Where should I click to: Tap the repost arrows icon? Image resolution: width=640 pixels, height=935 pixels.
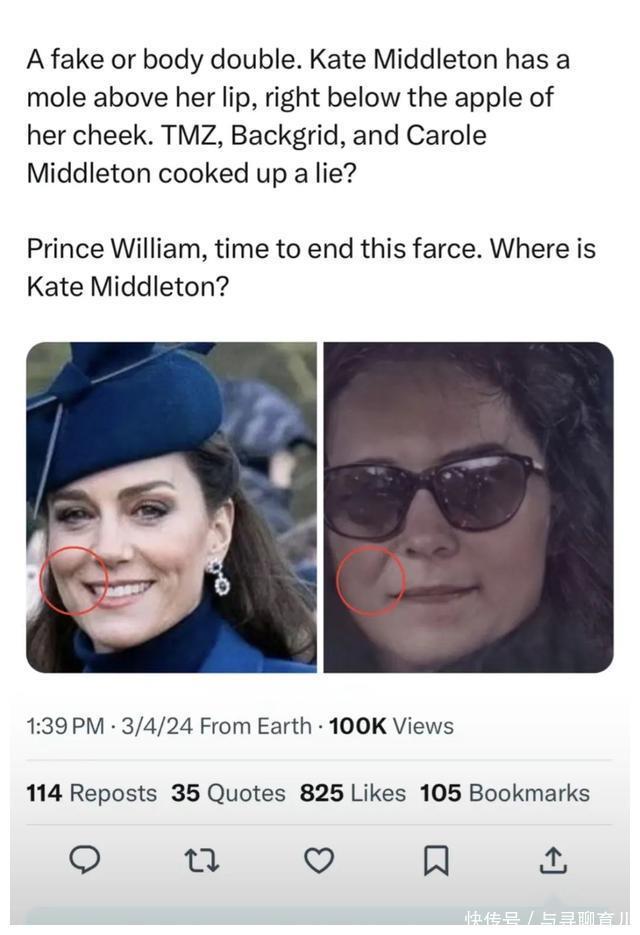(202, 860)
